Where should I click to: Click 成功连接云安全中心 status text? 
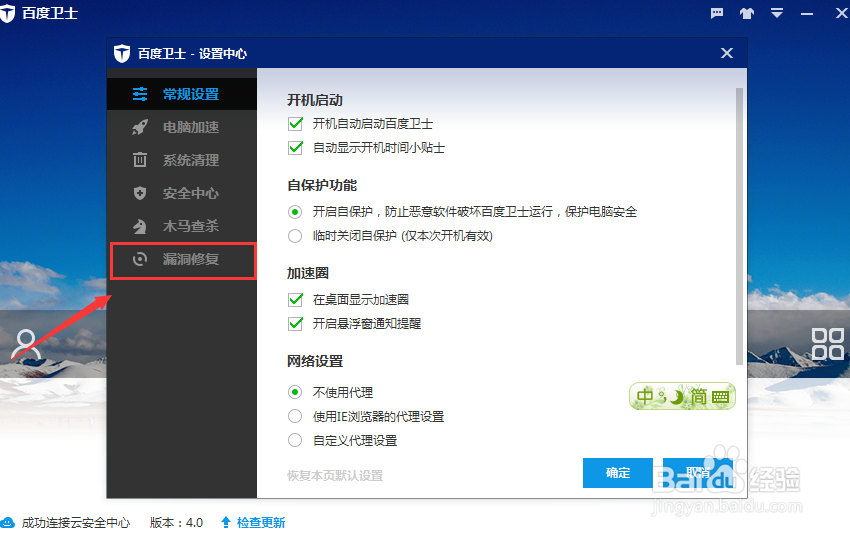(x=76, y=522)
